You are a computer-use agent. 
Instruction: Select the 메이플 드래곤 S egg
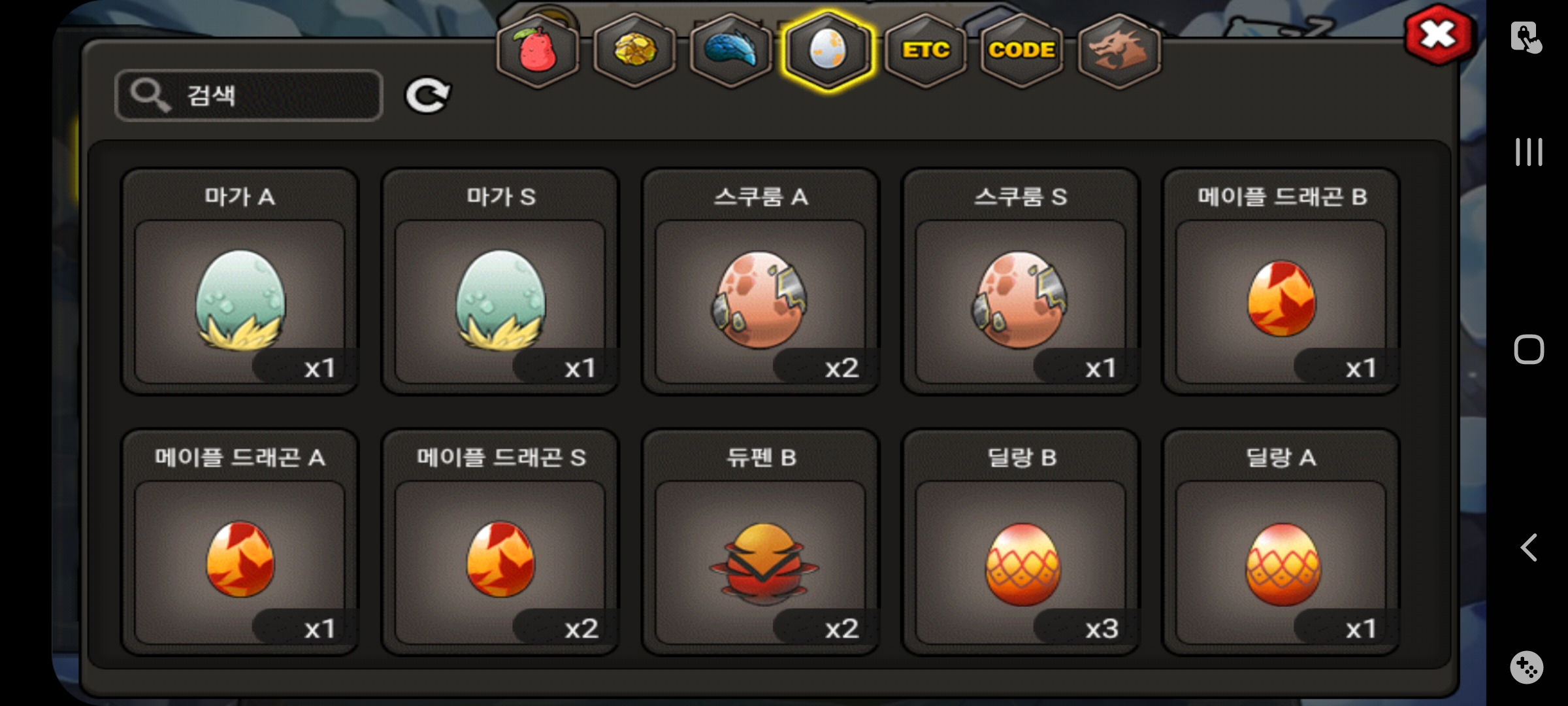tap(500, 542)
